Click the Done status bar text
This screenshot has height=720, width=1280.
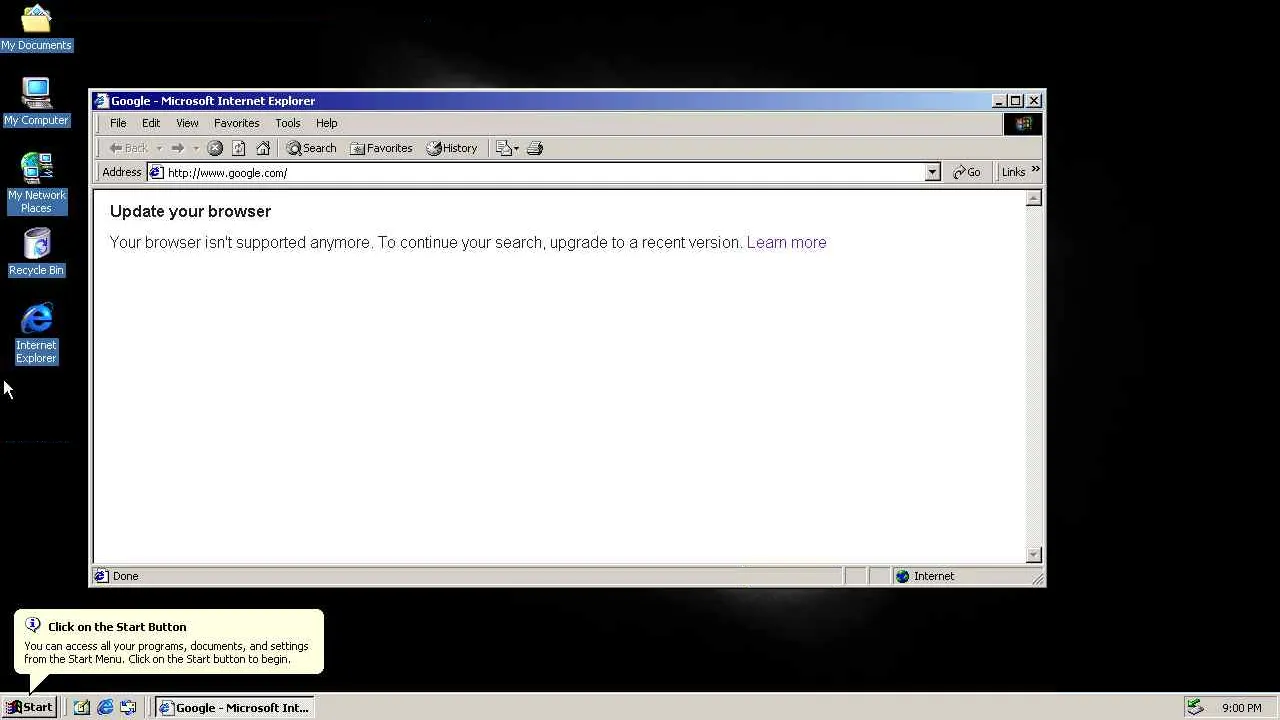125,576
